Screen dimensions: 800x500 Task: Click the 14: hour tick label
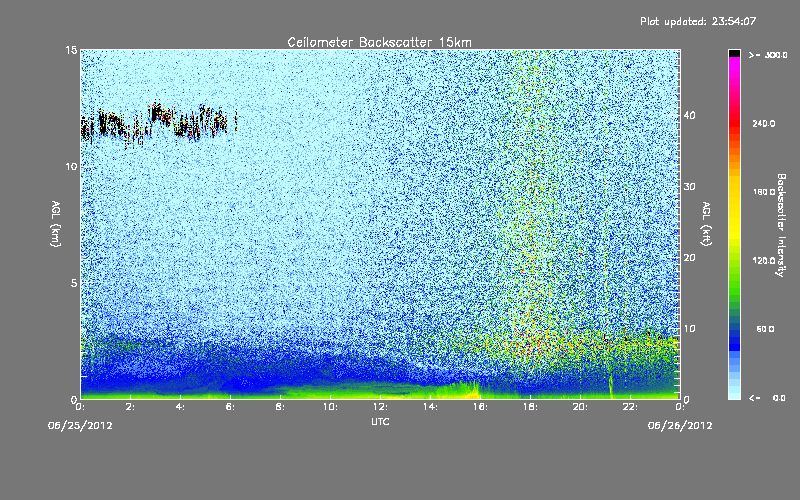(430, 407)
